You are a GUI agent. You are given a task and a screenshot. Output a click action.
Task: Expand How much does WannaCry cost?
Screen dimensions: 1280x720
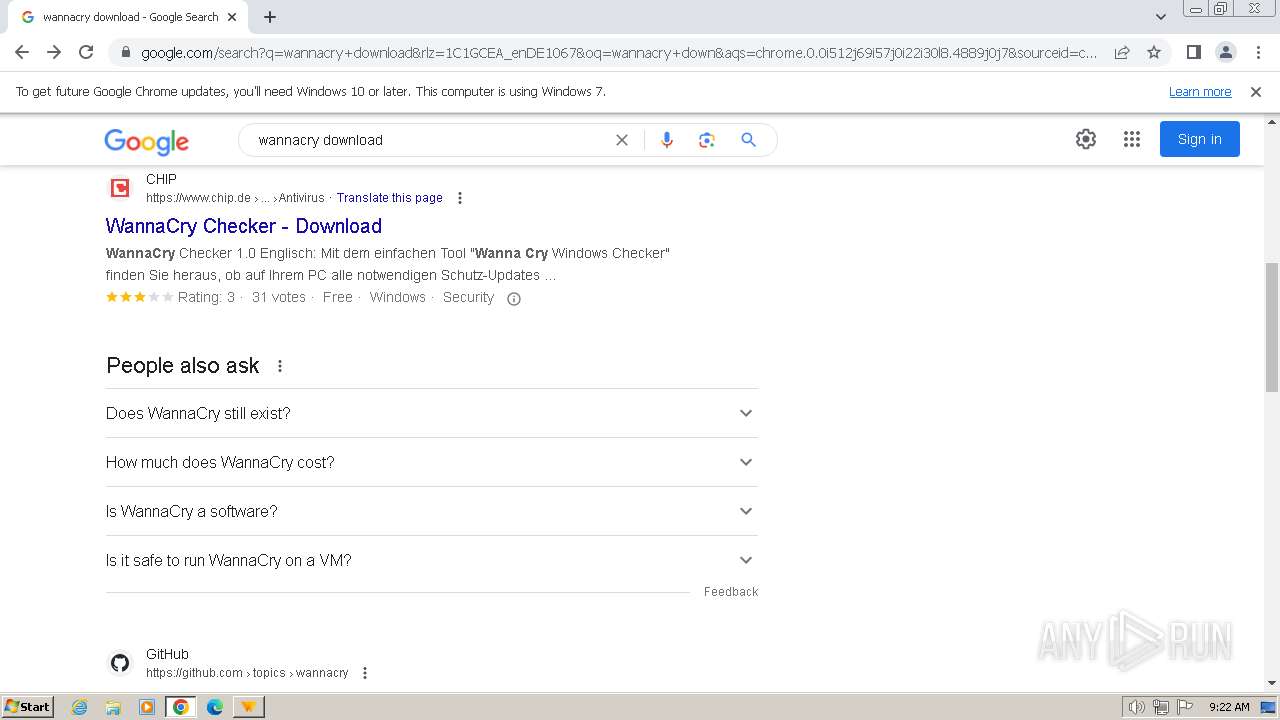432,462
